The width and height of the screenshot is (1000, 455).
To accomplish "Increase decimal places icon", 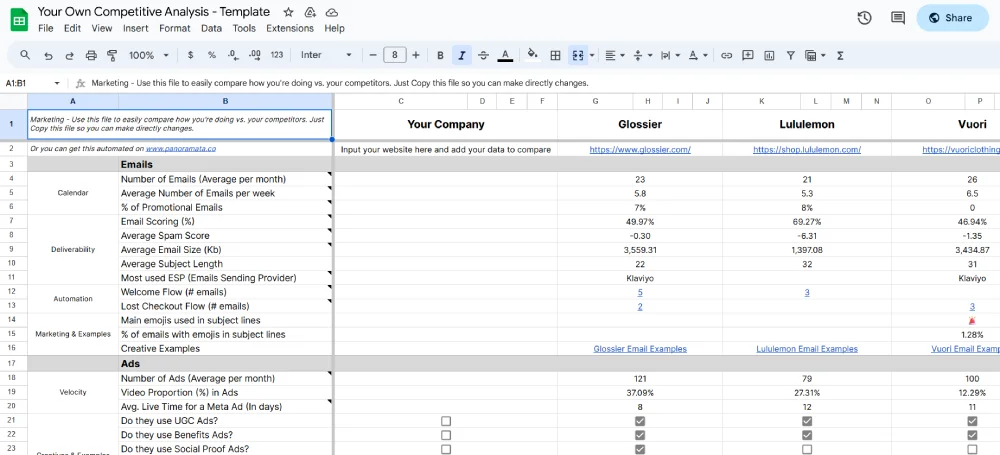I will (254, 56).
